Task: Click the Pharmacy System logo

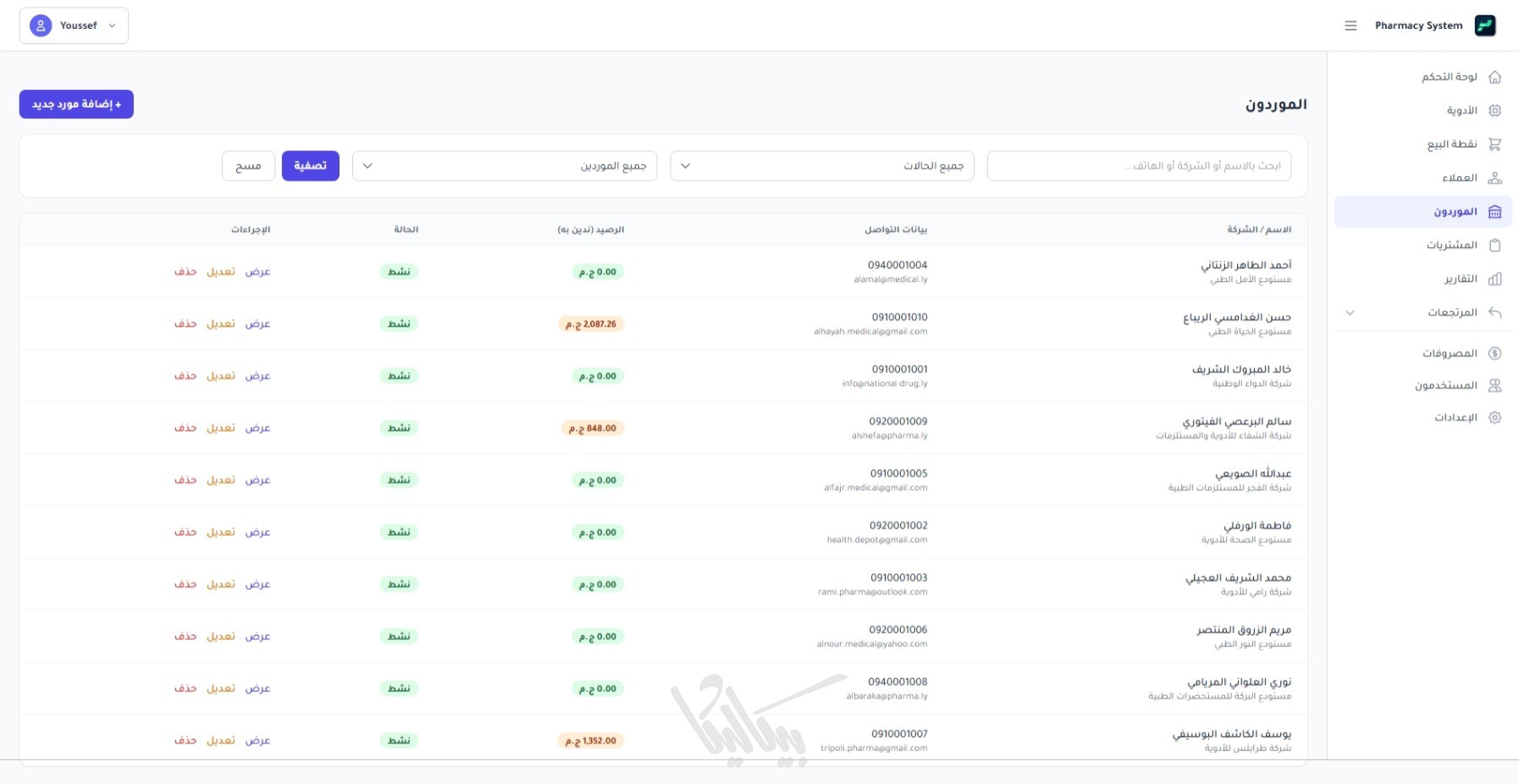Action: (x=1485, y=25)
